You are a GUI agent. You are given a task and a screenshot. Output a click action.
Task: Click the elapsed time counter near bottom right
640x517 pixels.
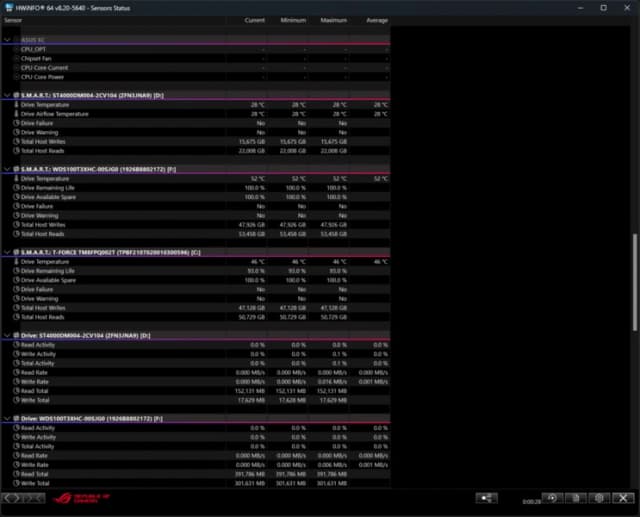[x=531, y=501]
